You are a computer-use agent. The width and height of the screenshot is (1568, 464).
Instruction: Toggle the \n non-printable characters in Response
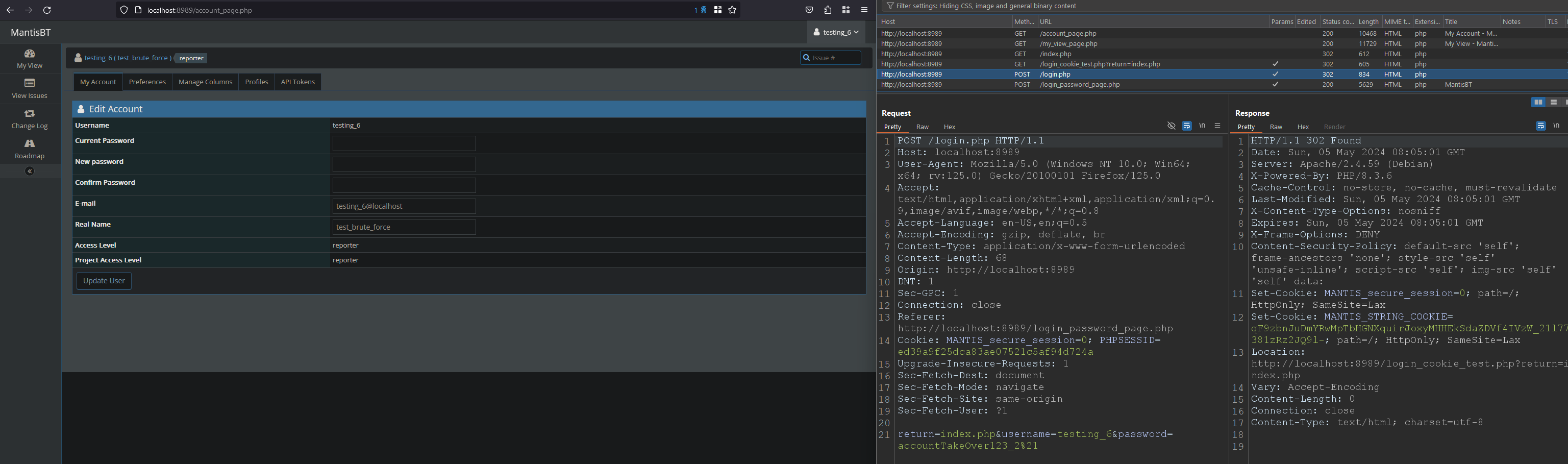[x=1556, y=126]
